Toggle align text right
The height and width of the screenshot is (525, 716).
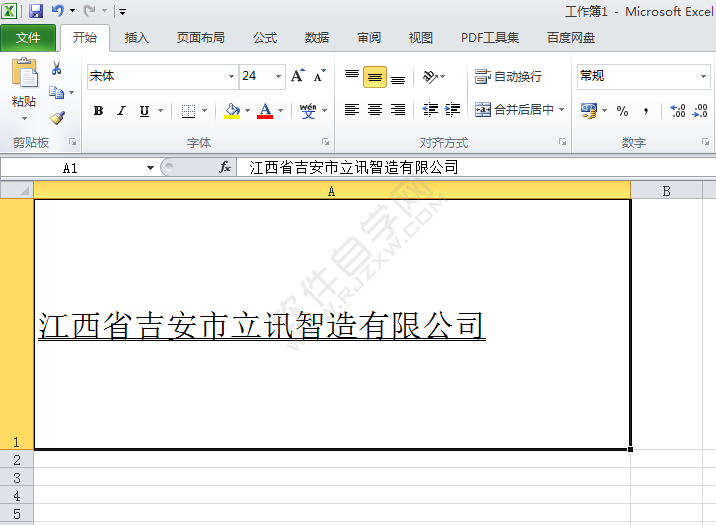click(398, 110)
